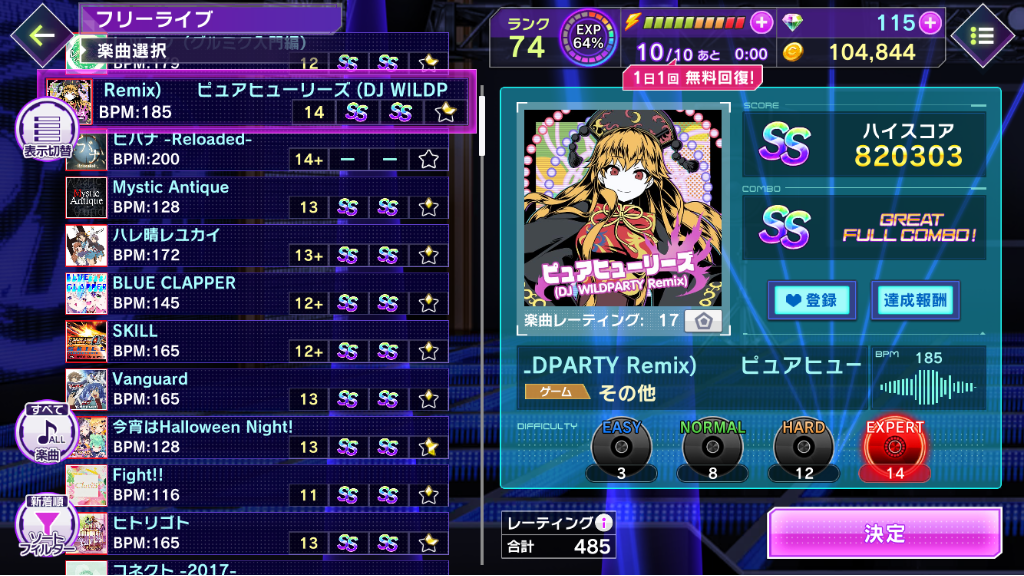Screen dimensions: 1024x576
Task: Open 達成報酬 achievement rewards
Action: pyautogui.click(x=915, y=300)
